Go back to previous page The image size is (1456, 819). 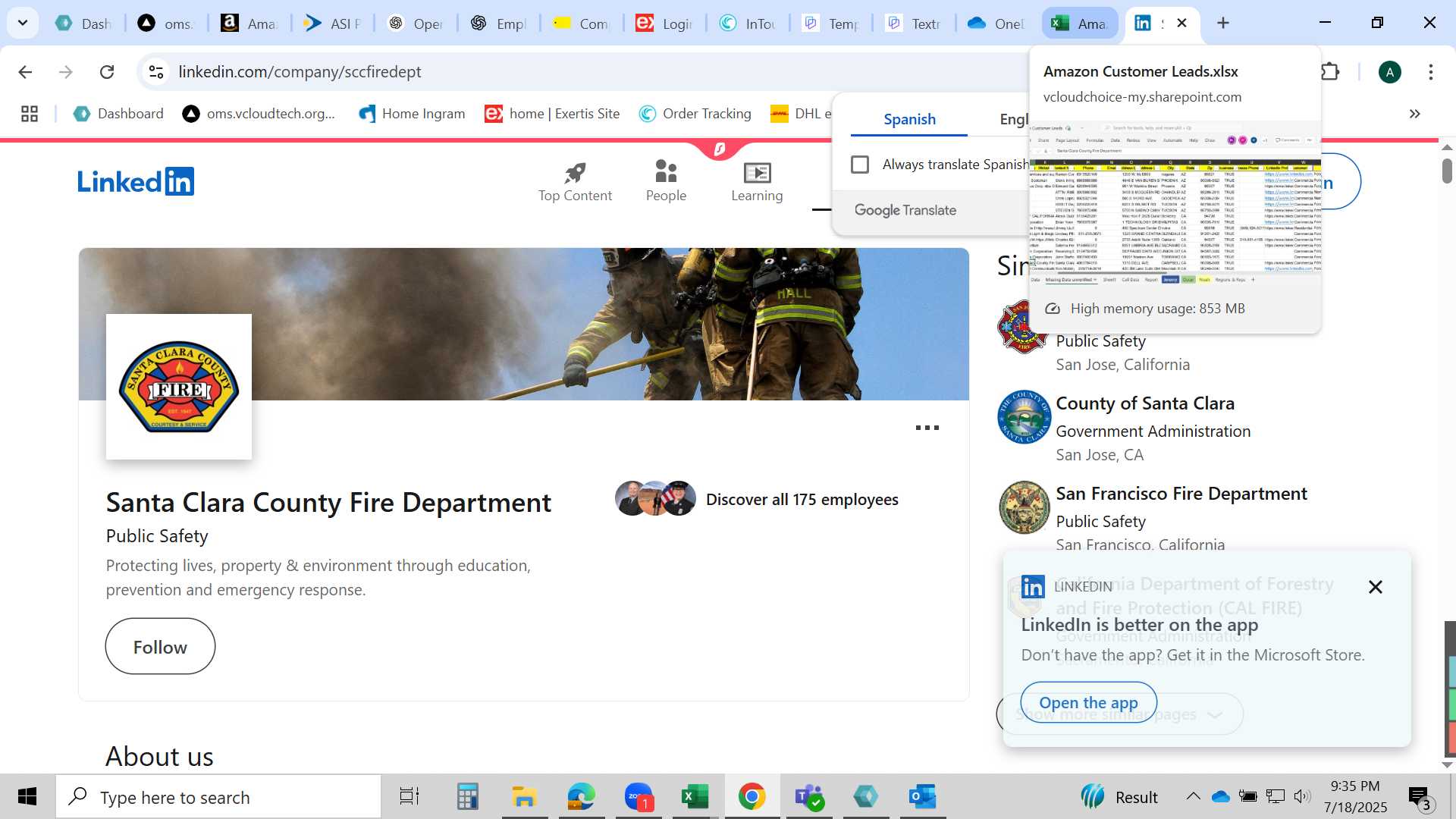pyautogui.click(x=25, y=72)
